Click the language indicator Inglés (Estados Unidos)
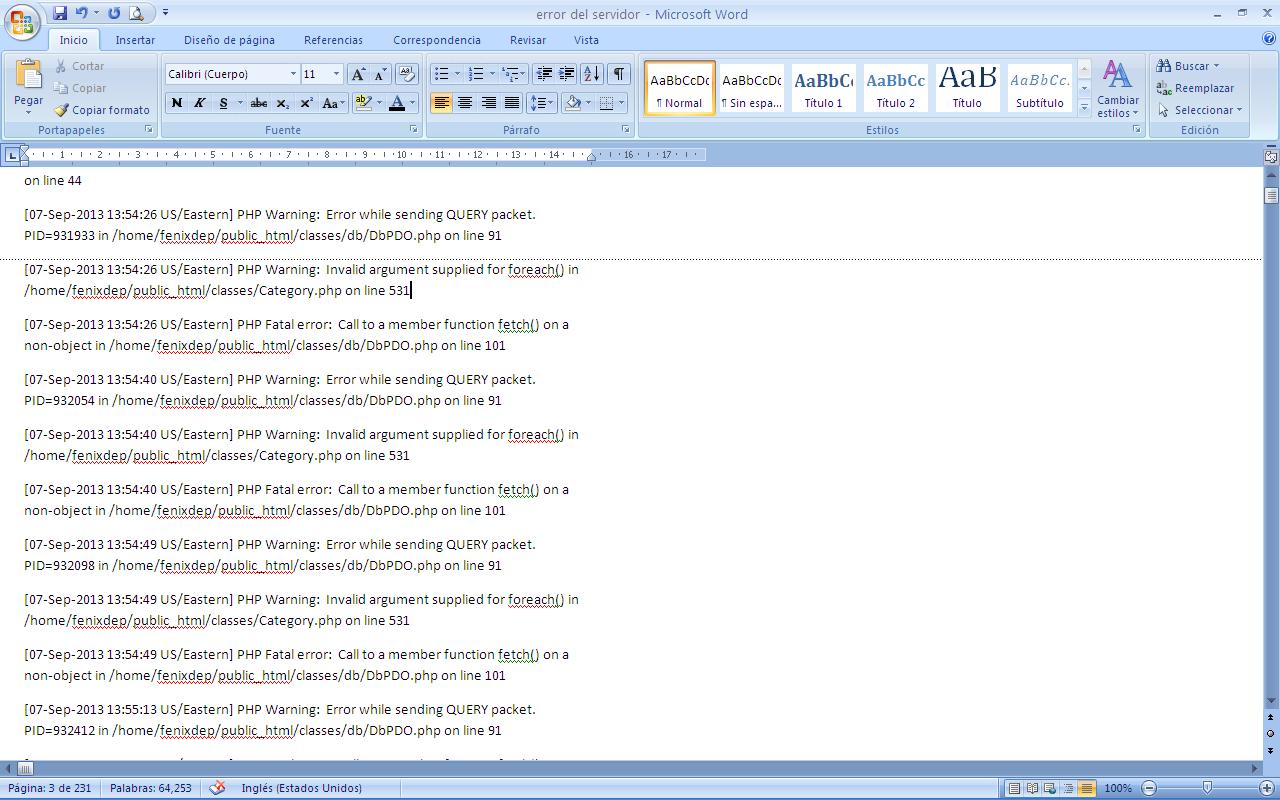The image size is (1280, 800). (x=301, y=788)
